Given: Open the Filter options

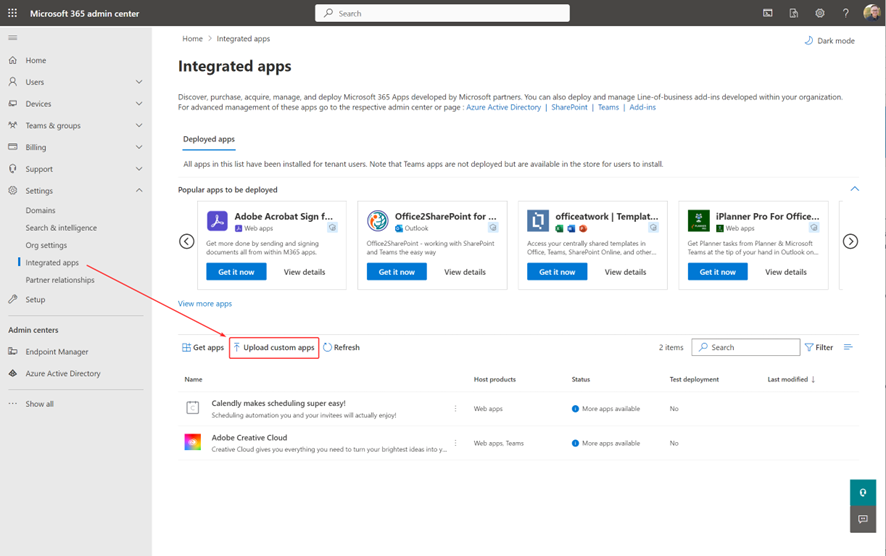Looking at the screenshot, I should 819,348.
